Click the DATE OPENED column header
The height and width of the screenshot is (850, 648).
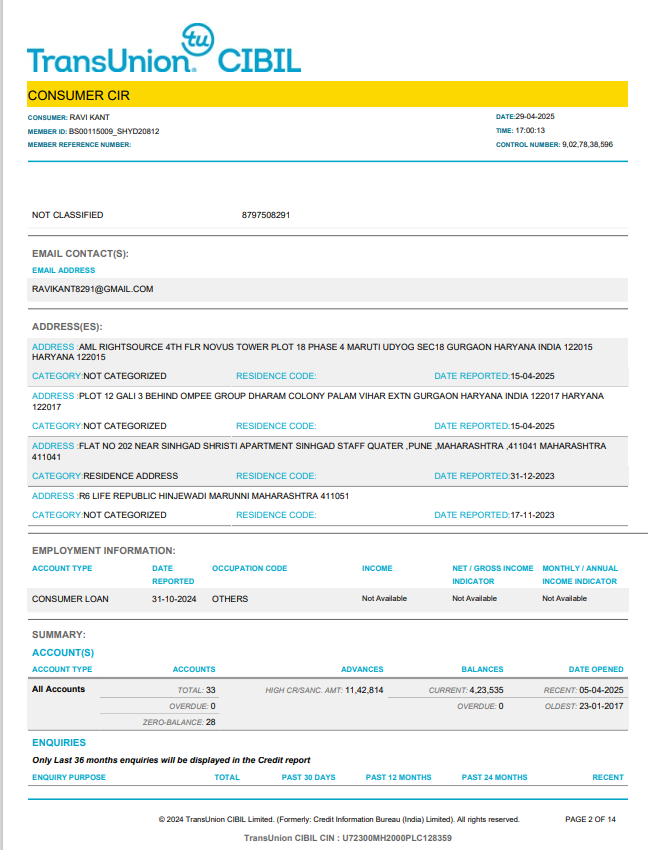(596, 669)
